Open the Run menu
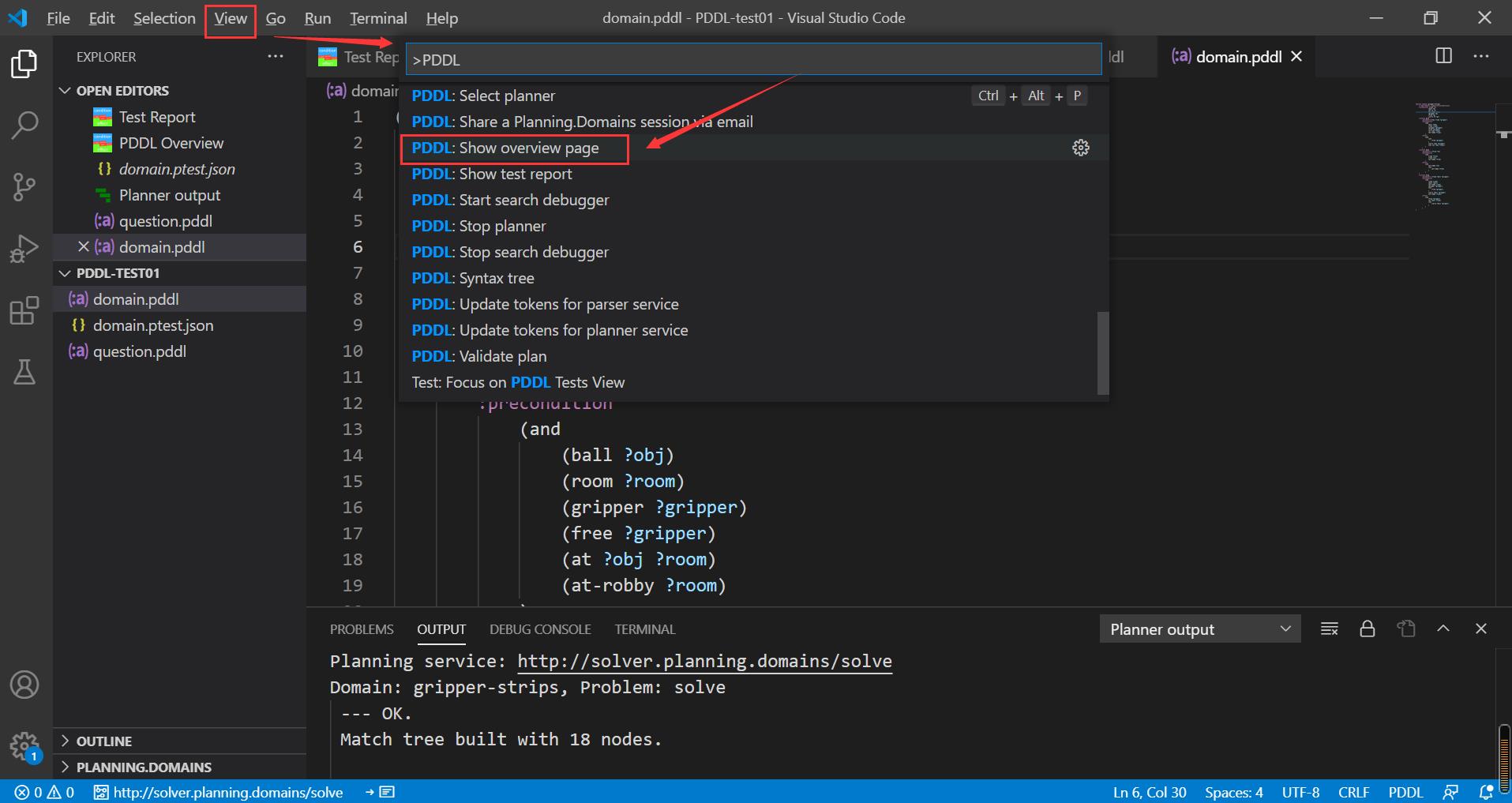This screenshot has width=1512, height=803. (317, 18)
